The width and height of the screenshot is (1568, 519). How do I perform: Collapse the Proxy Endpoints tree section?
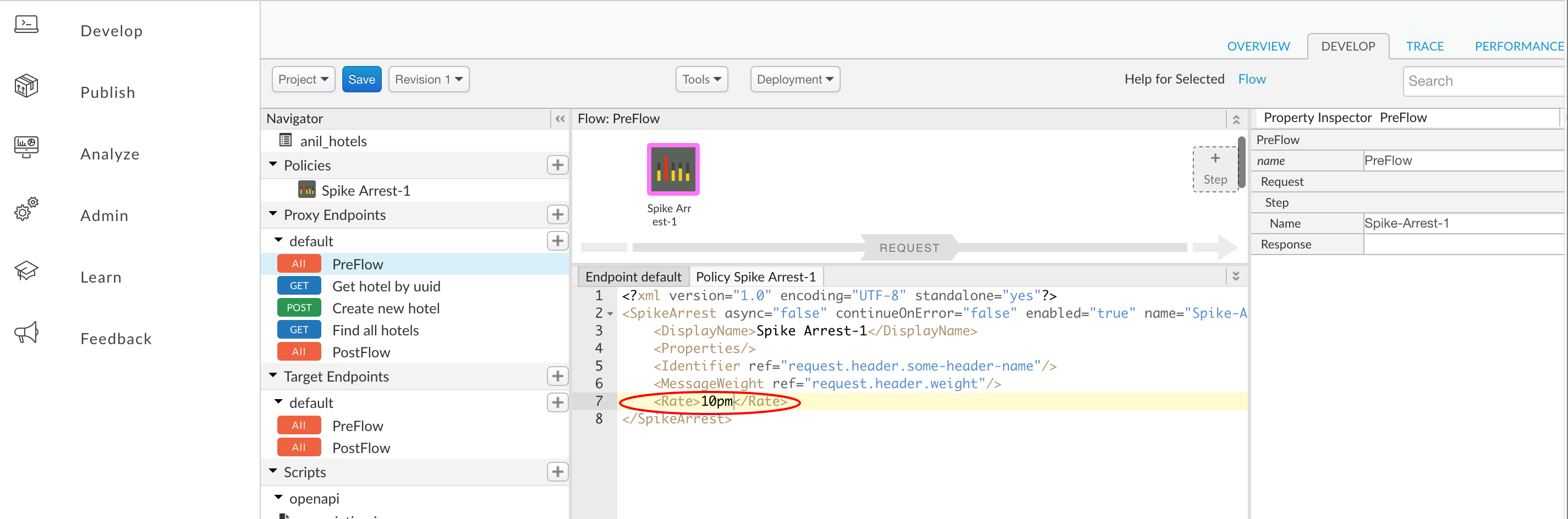(273, 215)
